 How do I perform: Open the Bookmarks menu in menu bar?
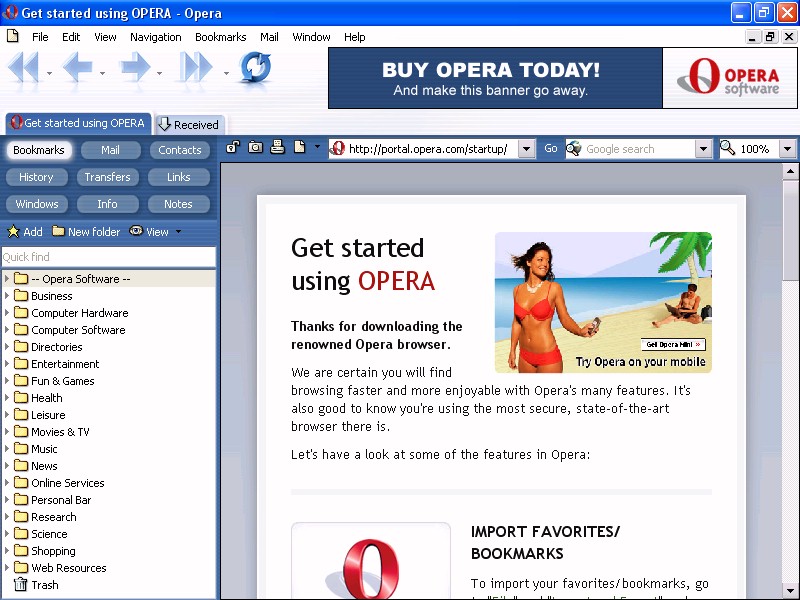tap(220, 37)
